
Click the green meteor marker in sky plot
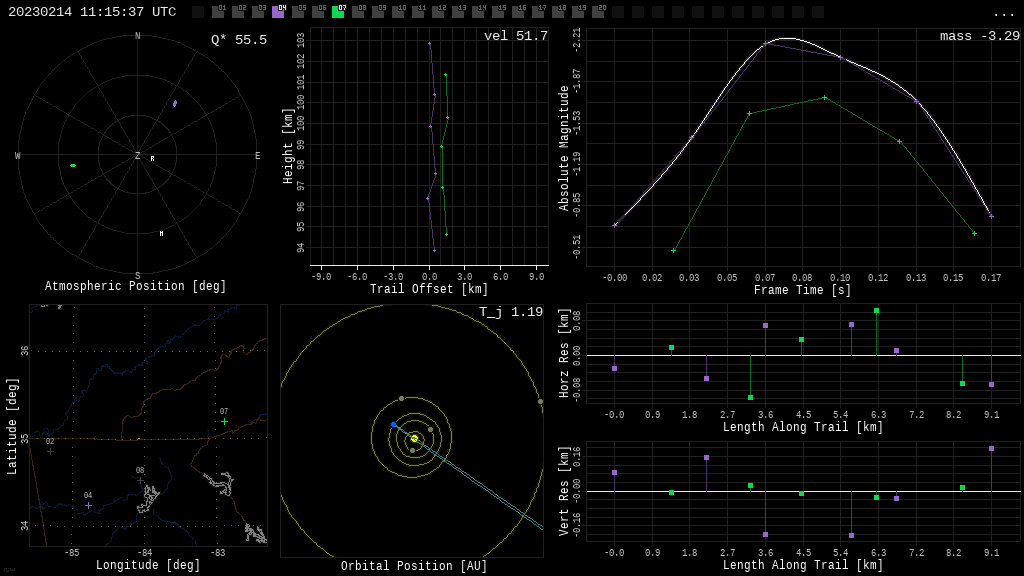pyautogui.click(x=73, y=165)
